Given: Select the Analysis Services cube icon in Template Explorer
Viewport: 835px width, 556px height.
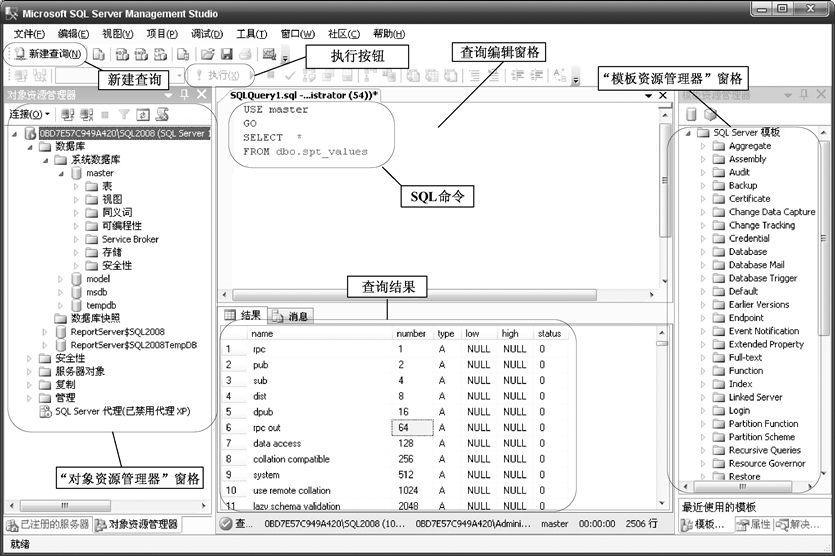Looking at the screenshot, I should point(710,115).
